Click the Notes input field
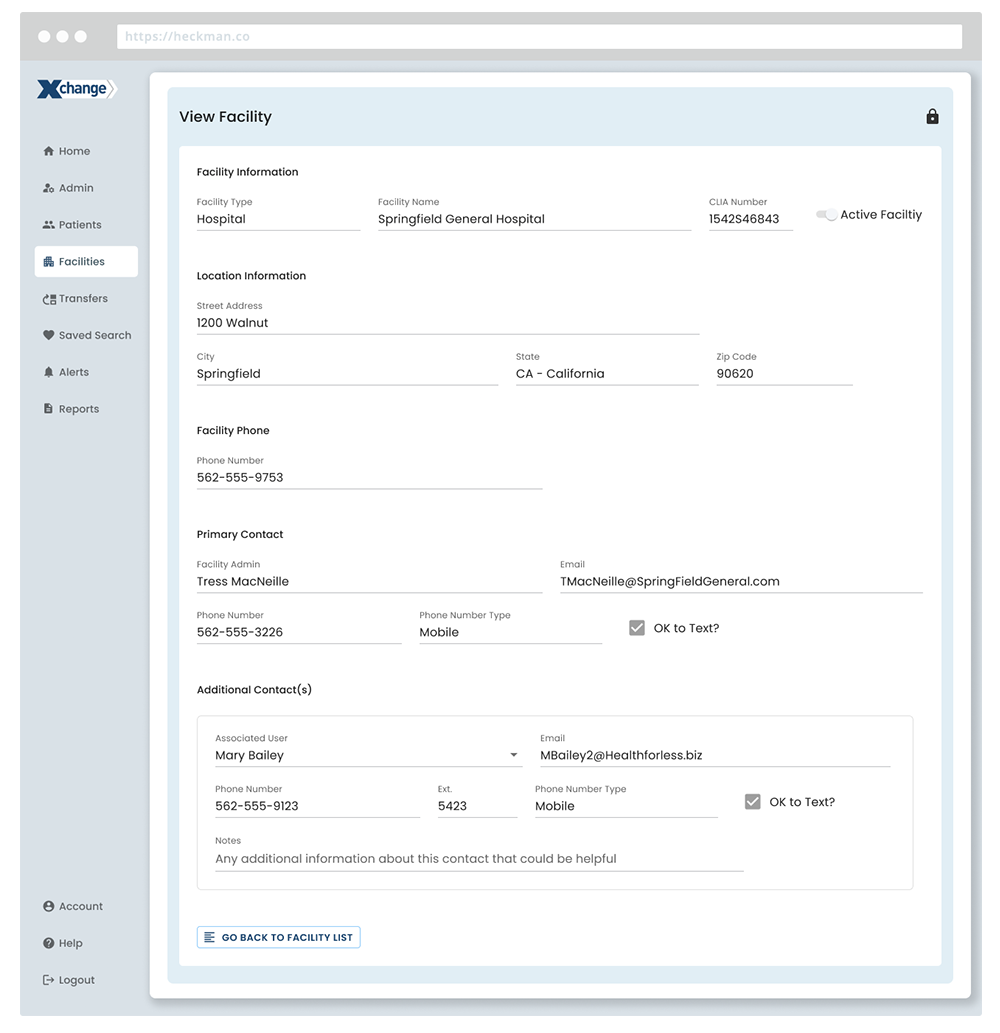 (x=478, y=859)
